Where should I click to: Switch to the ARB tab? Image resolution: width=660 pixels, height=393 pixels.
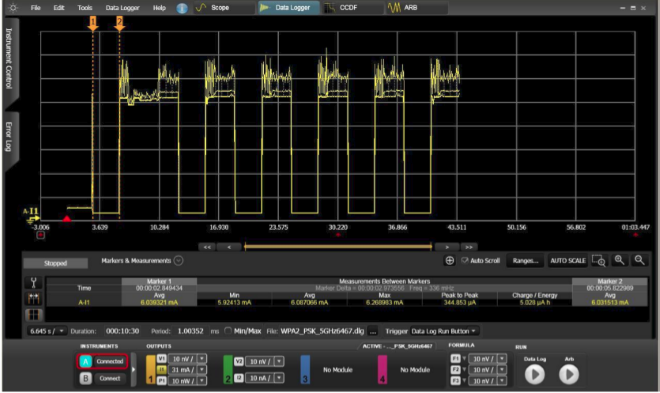pos(417,8)
